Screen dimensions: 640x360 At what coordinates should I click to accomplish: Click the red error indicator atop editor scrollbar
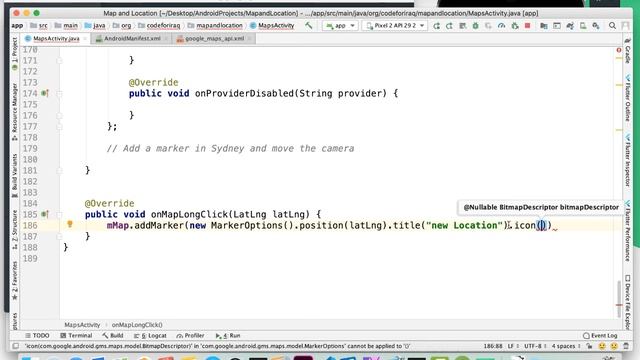pos(619,50)
